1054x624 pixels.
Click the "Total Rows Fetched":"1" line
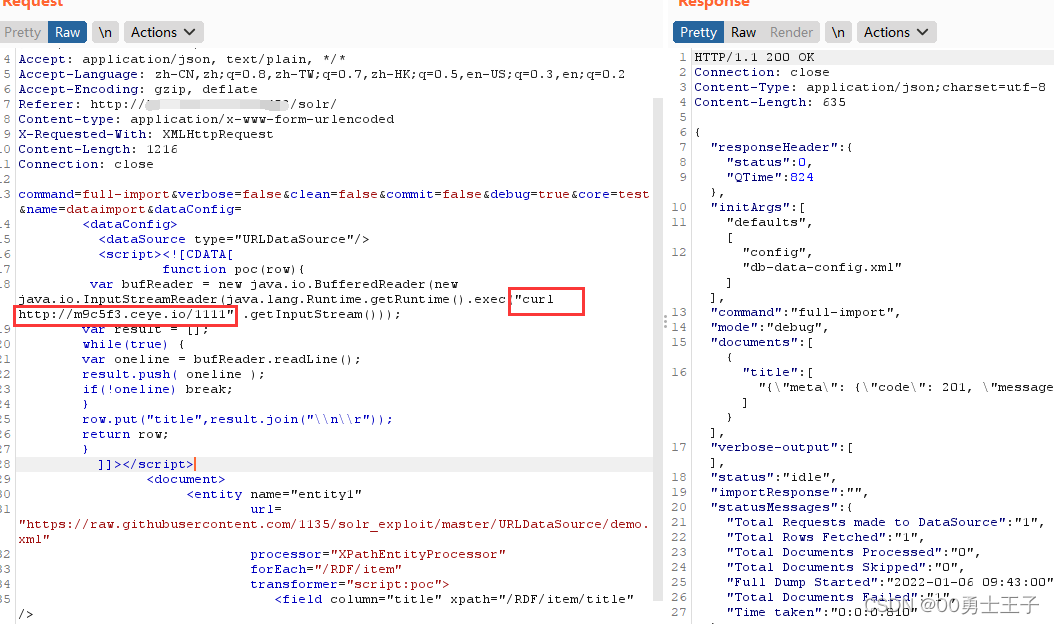[825, 537]
